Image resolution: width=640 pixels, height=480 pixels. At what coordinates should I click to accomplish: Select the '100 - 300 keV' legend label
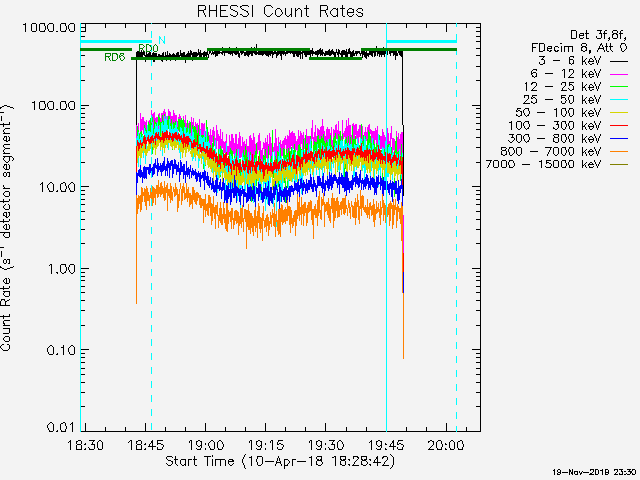click(x=554, y=125)
